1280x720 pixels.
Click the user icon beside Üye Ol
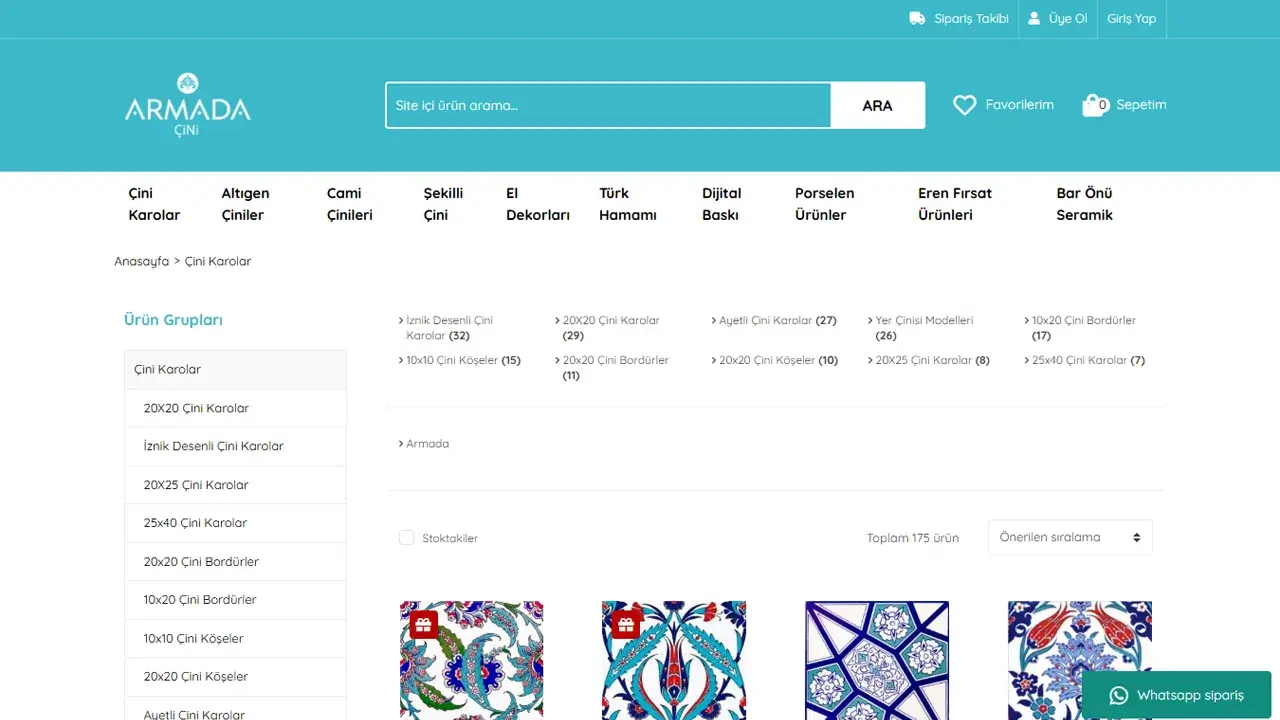pyautogui.click(x=1035, y=19)
